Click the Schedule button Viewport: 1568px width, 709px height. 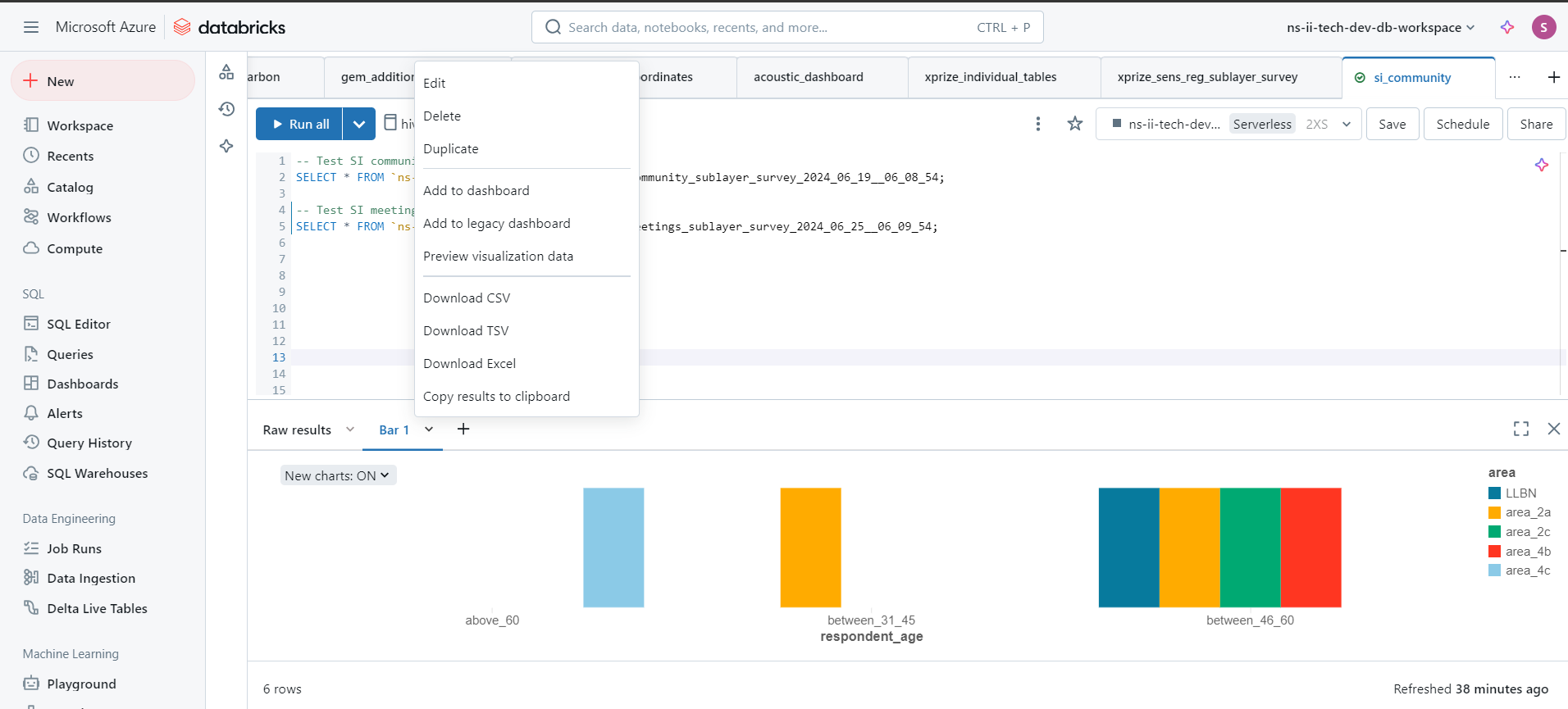1463,124
